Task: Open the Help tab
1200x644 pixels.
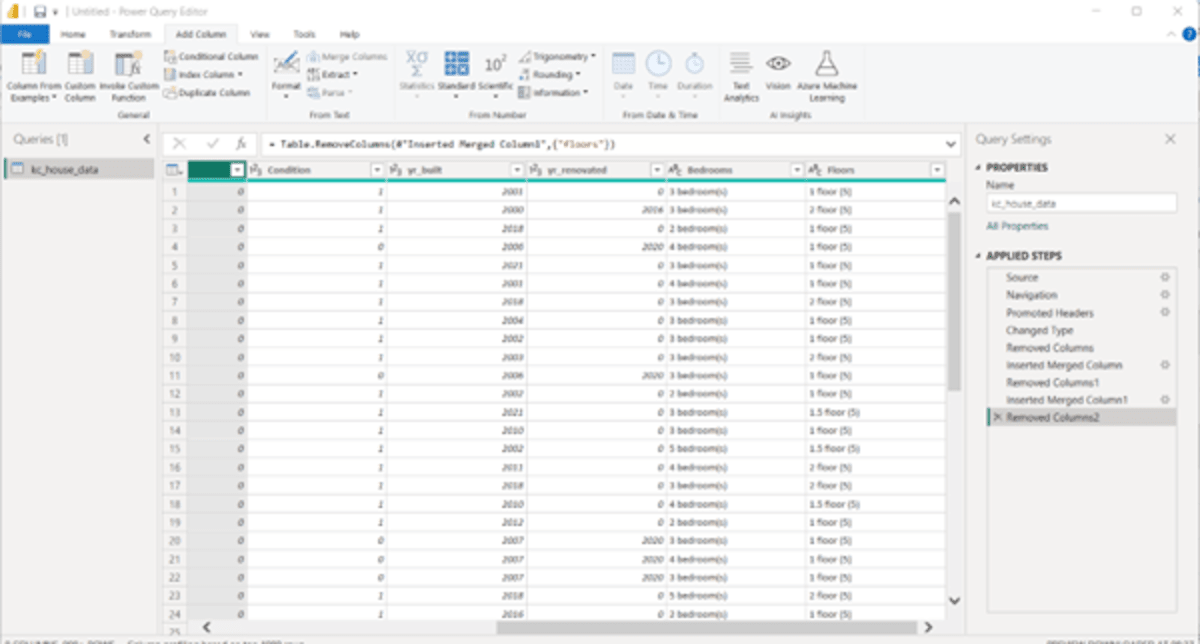Action: [349, 34]
